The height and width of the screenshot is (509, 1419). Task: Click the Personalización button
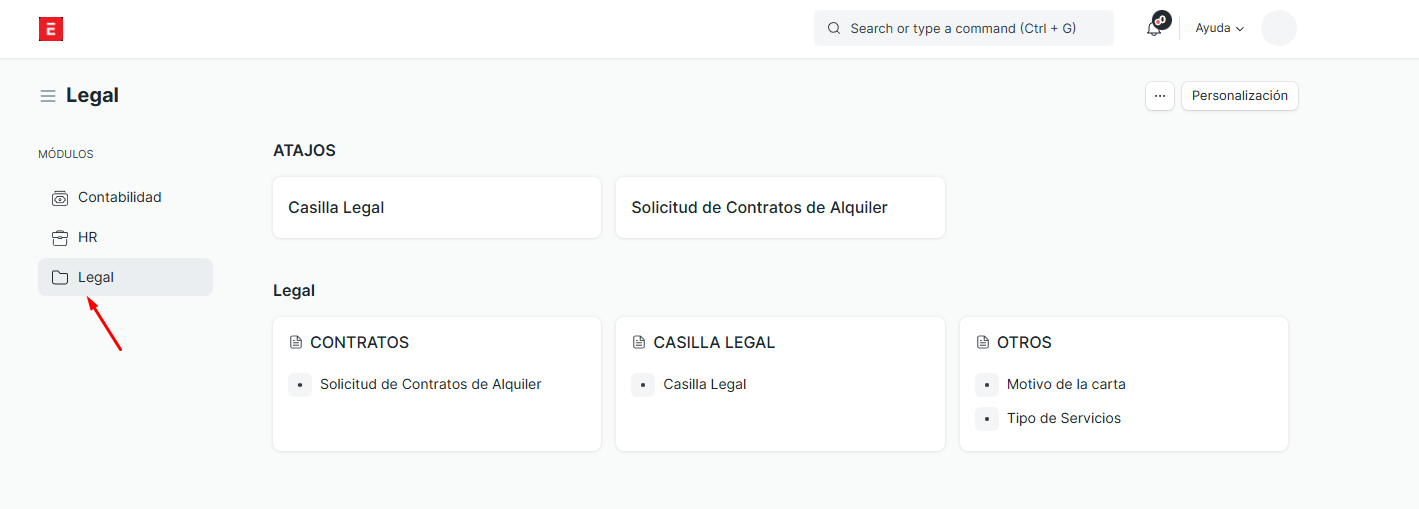1239,96
